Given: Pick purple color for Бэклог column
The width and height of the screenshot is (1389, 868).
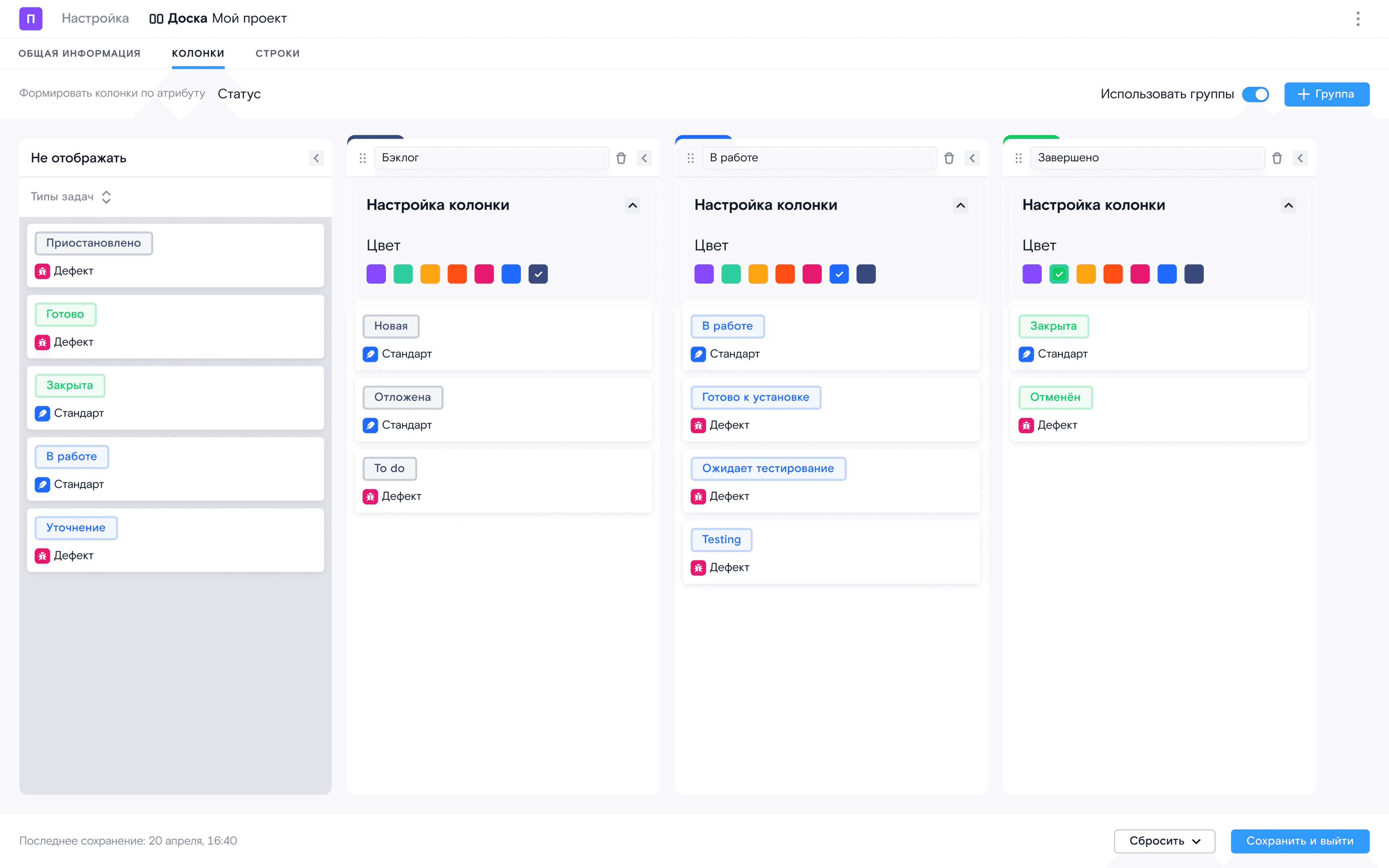Looking at the screenshot, I should 376,274.
